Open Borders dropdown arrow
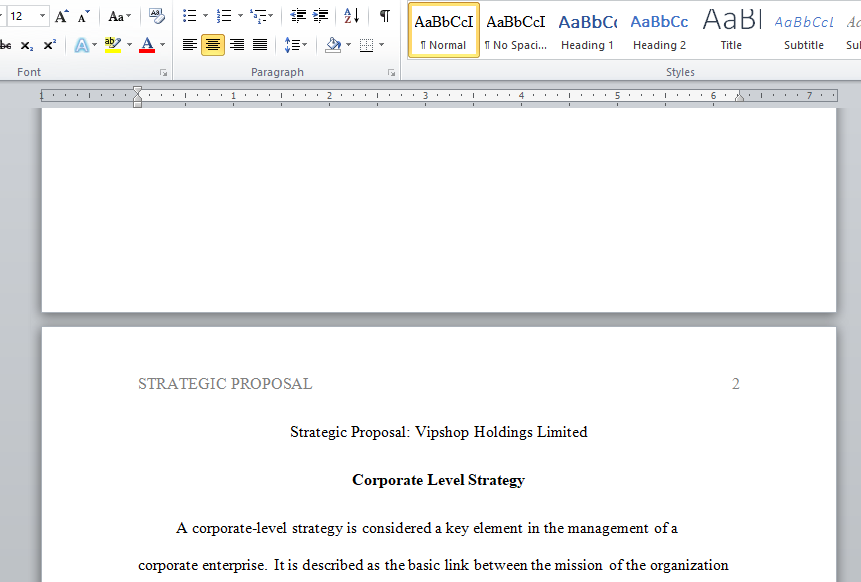The width and height of the screenshot is (861, 582). [x=382, y=44]
